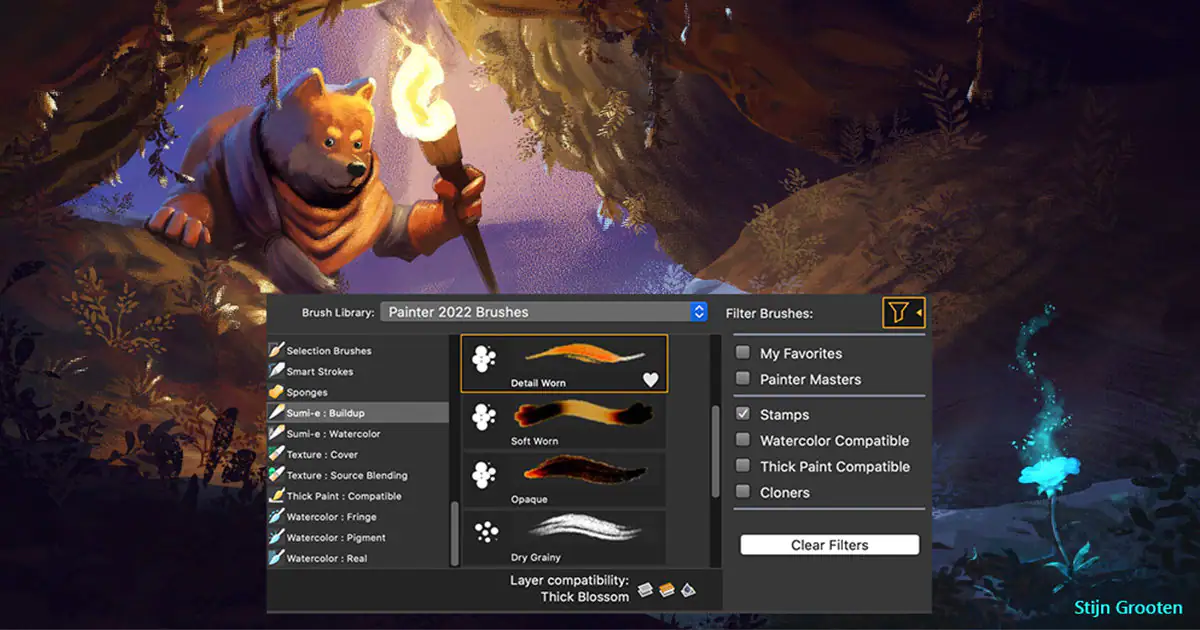The height and width of the screenshot is (630, 1200).
Task: Click the brush variants list scrollbar
Action: tap(715, 450)
